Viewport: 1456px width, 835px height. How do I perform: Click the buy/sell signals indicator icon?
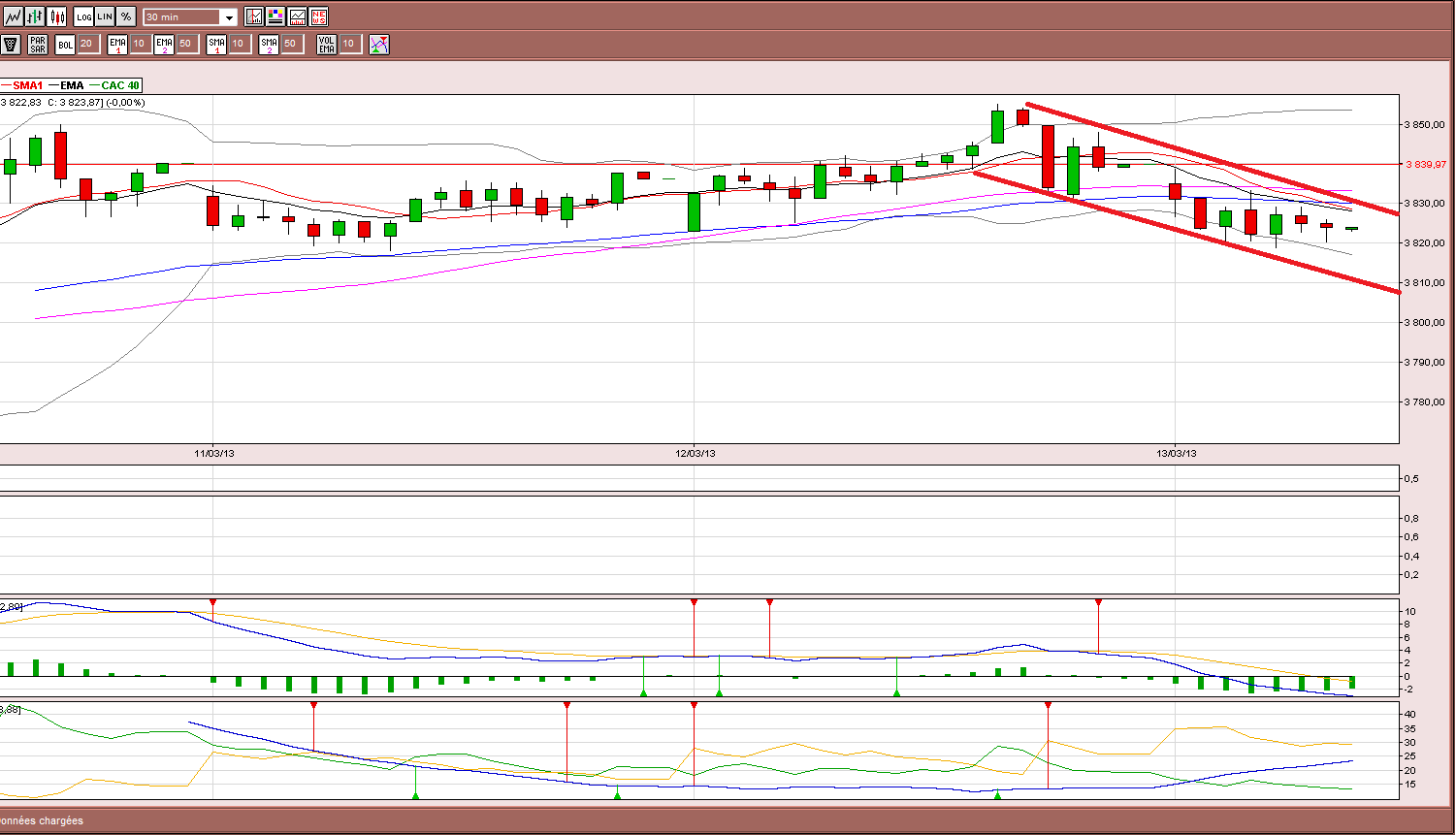[379, 44]
